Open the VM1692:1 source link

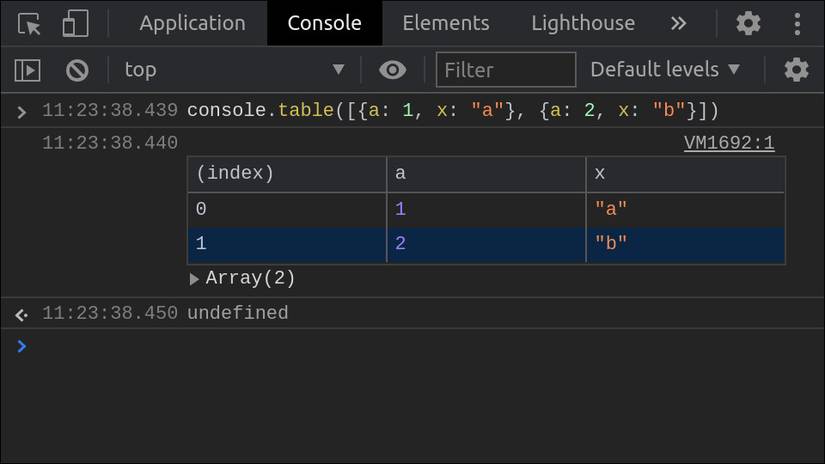729,143
